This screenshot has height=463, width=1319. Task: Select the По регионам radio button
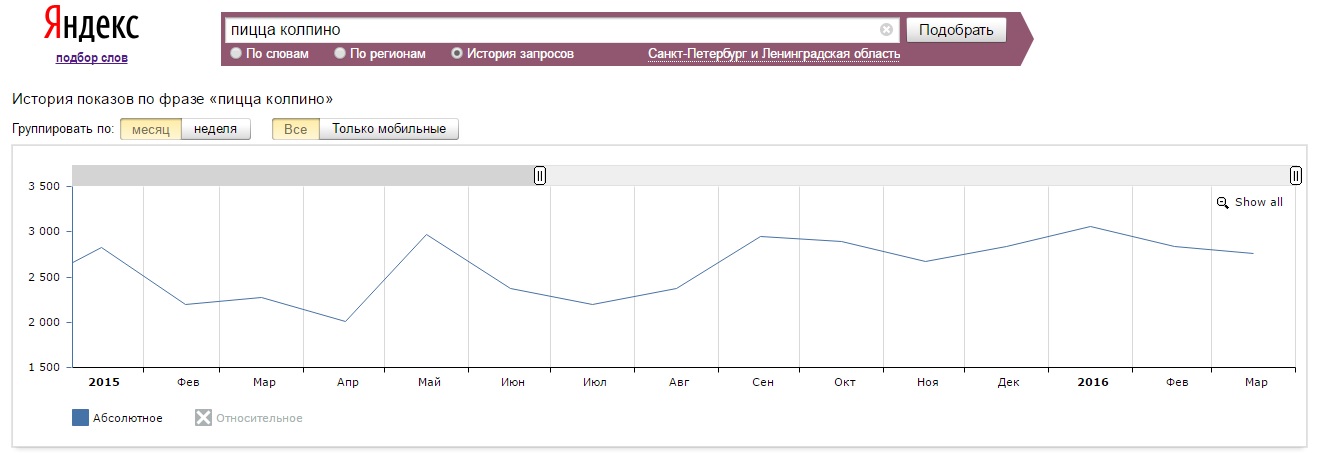point(340,54)
